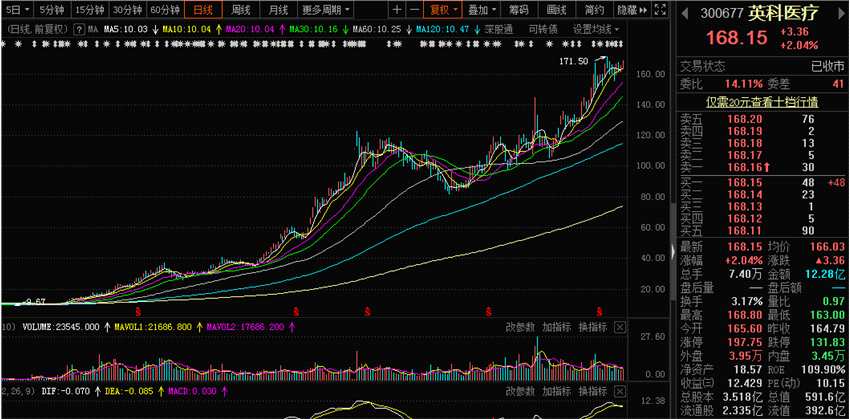Open the 5日 period dropdown

(16, 9)
